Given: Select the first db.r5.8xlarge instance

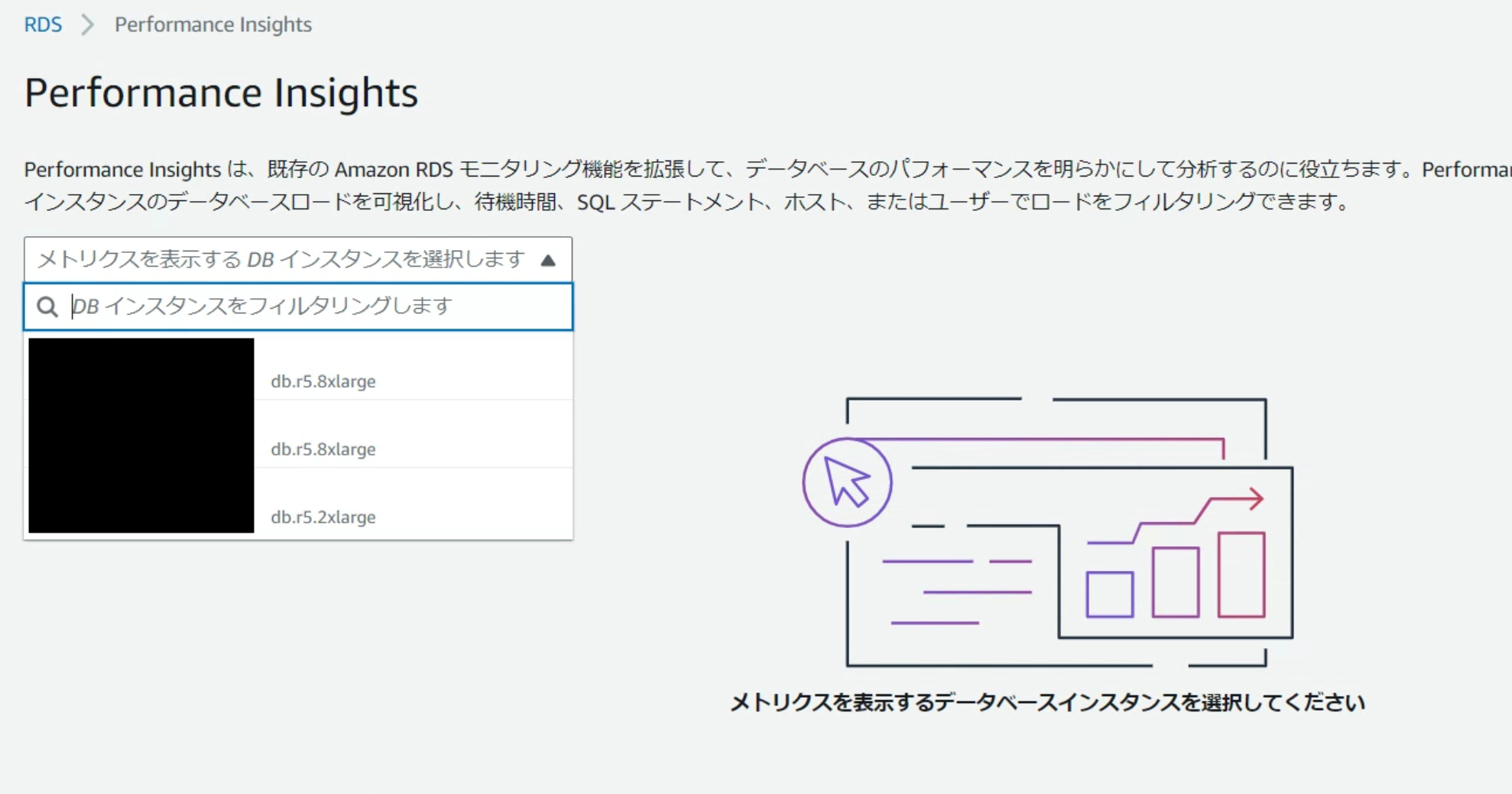Looking at the screenshot, I should (x=323, y=381).
